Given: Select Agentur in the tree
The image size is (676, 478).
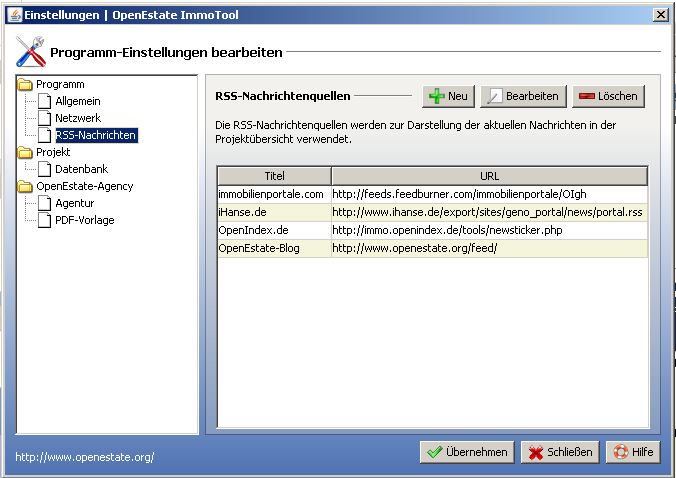Looking at the screenshot, I should (x=74, y=203).
